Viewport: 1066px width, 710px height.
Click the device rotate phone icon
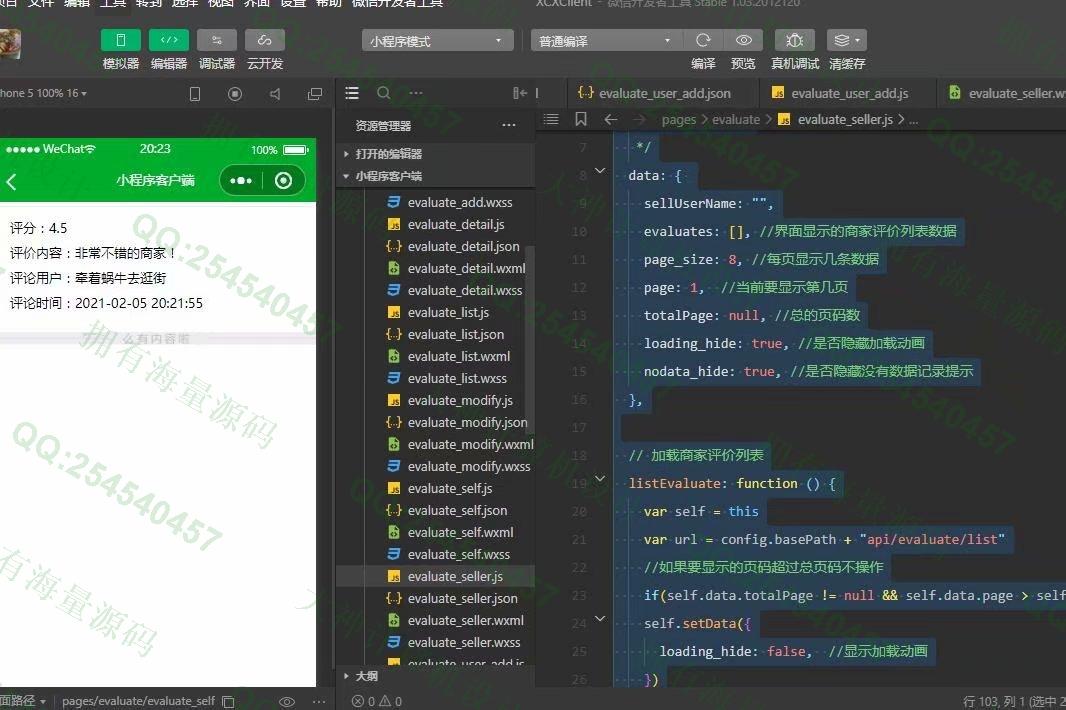[194, 94]
